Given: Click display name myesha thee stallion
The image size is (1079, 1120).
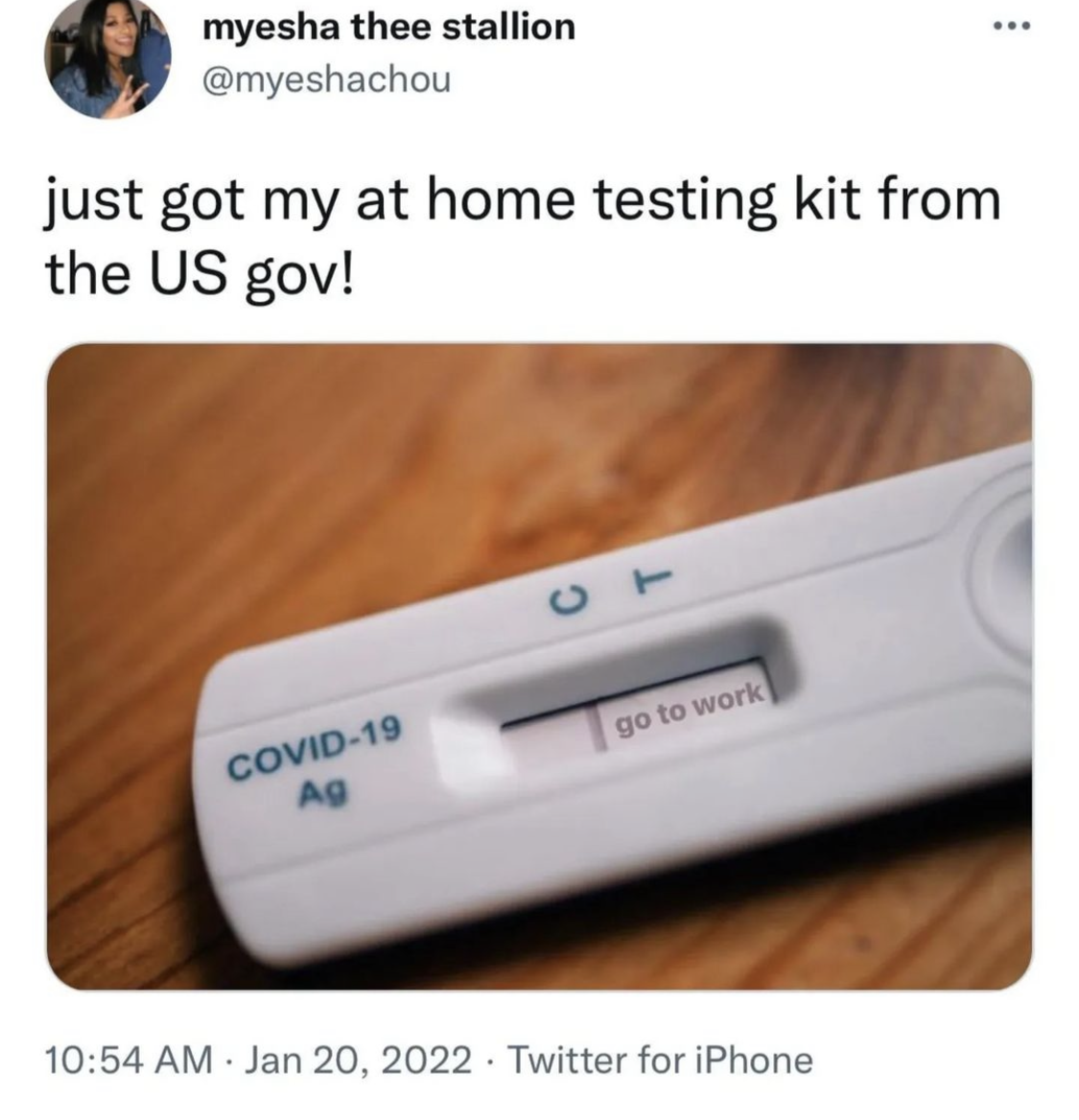Looking at the screenshot, I should pos(388,27).
